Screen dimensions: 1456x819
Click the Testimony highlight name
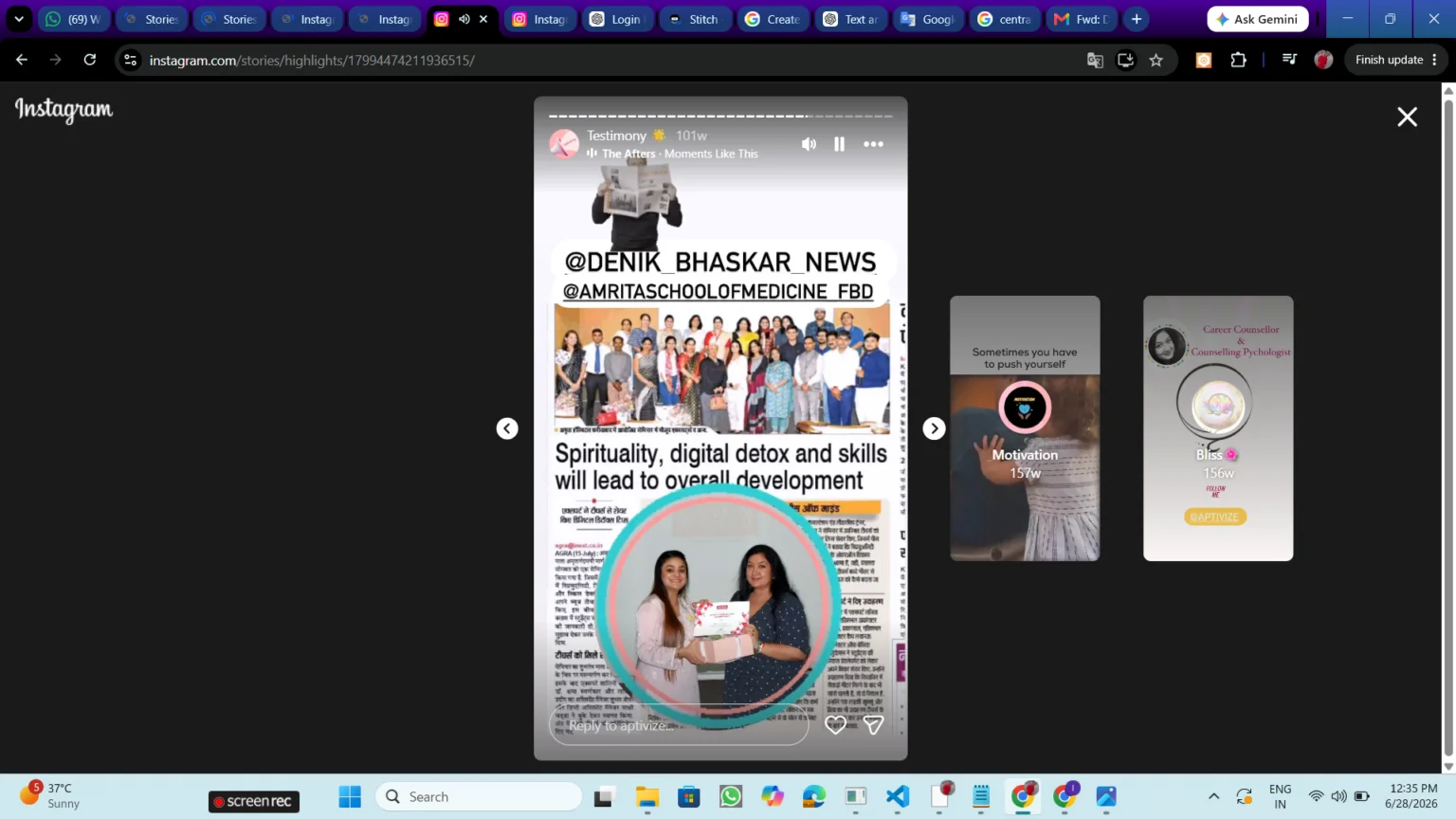616,136
